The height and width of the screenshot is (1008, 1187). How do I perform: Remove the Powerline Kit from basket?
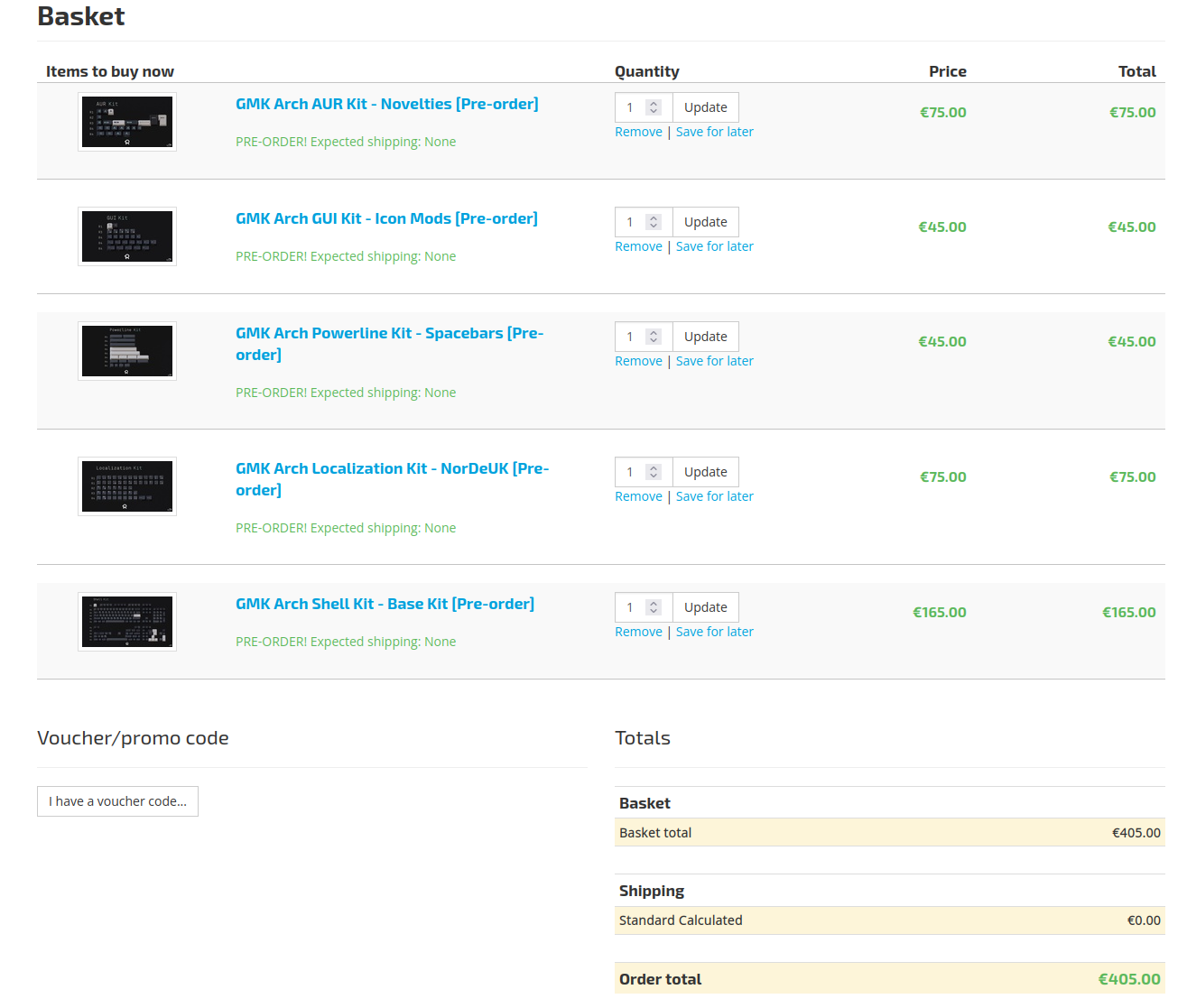[x=638, y=361]
